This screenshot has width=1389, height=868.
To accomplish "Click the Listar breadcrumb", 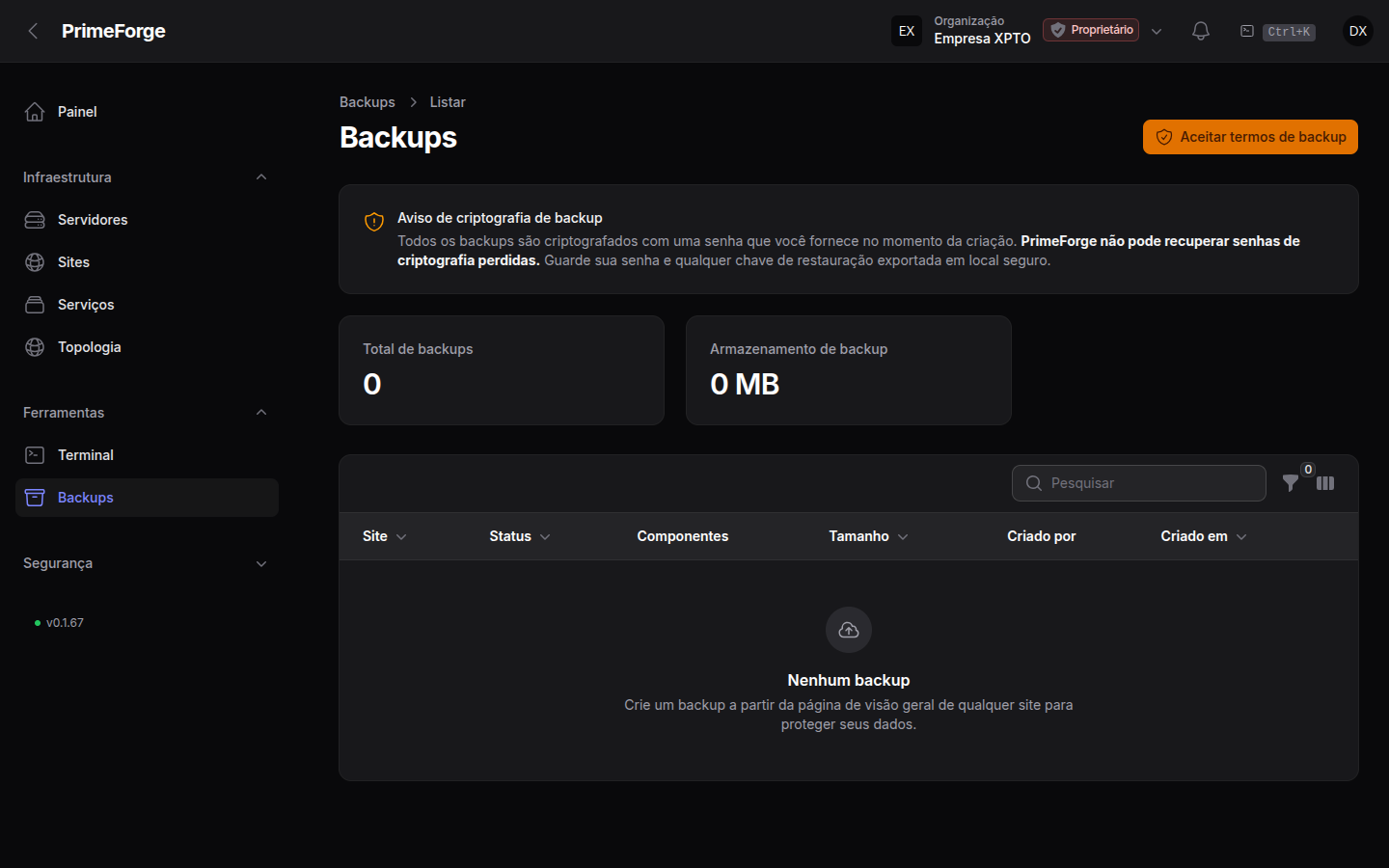I will click(x=448, y=102).
